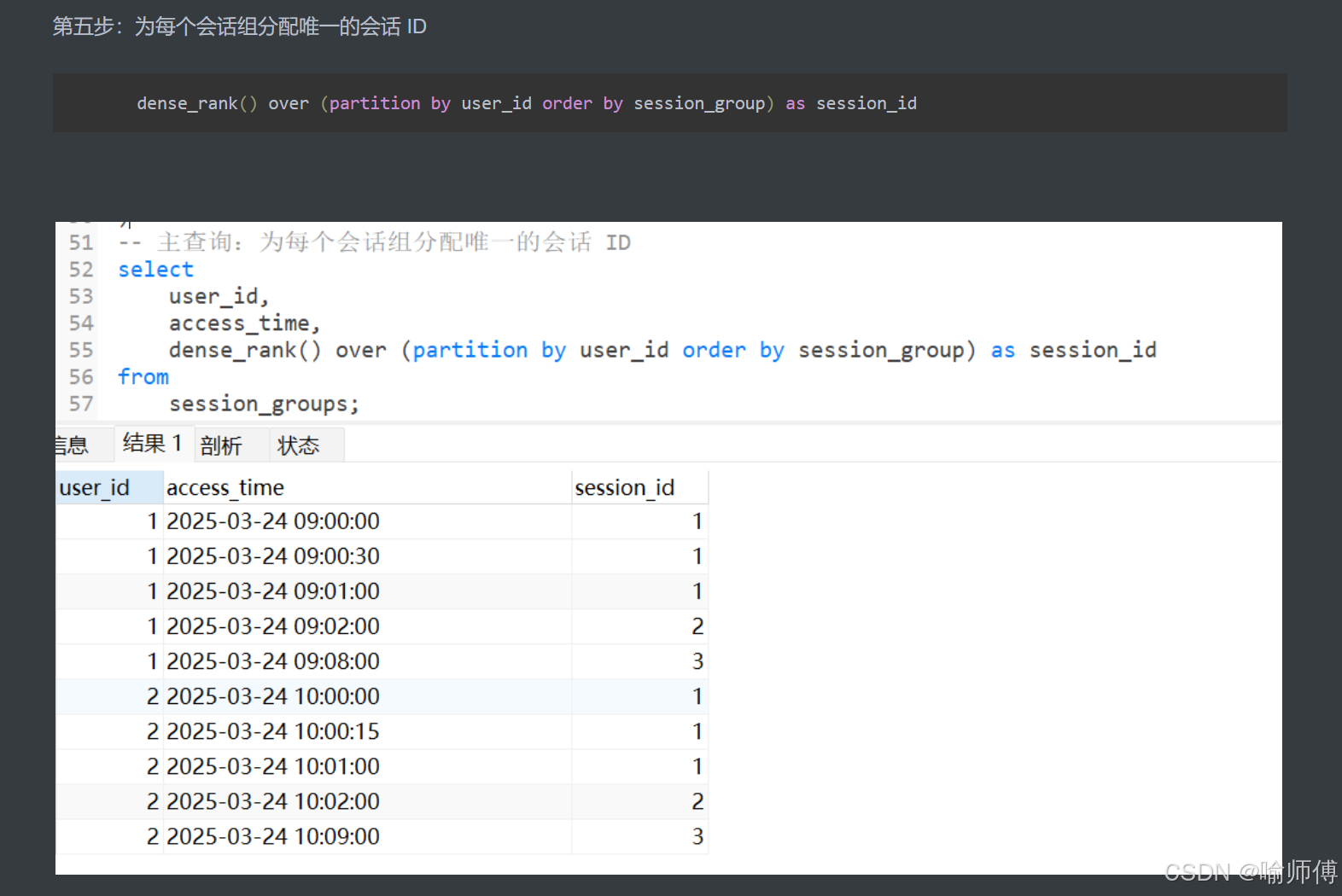
Task: Switch to the 结果 1 tab
Action: point(153,444)
